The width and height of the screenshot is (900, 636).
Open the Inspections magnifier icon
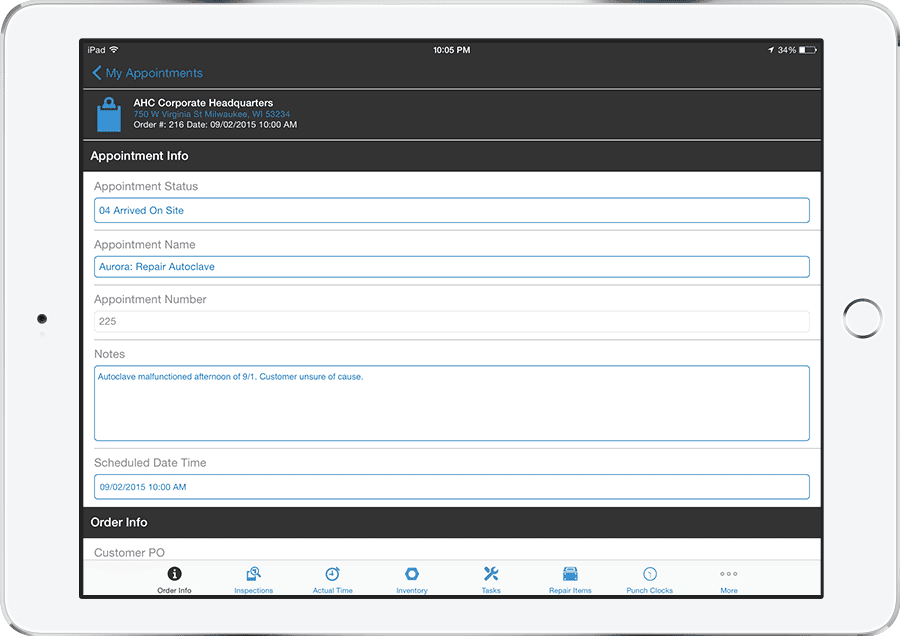coord(253,574)
